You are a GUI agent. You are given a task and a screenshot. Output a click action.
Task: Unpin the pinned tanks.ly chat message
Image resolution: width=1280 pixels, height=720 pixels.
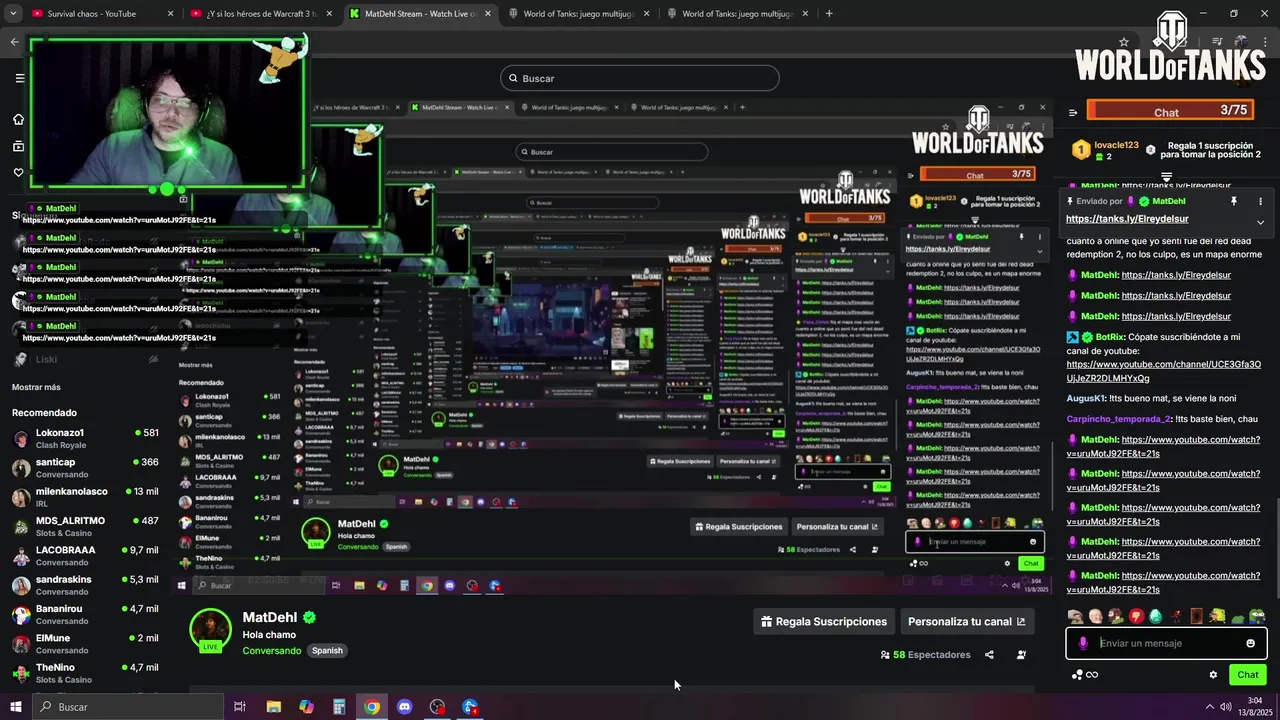(x=1233, y=201)
